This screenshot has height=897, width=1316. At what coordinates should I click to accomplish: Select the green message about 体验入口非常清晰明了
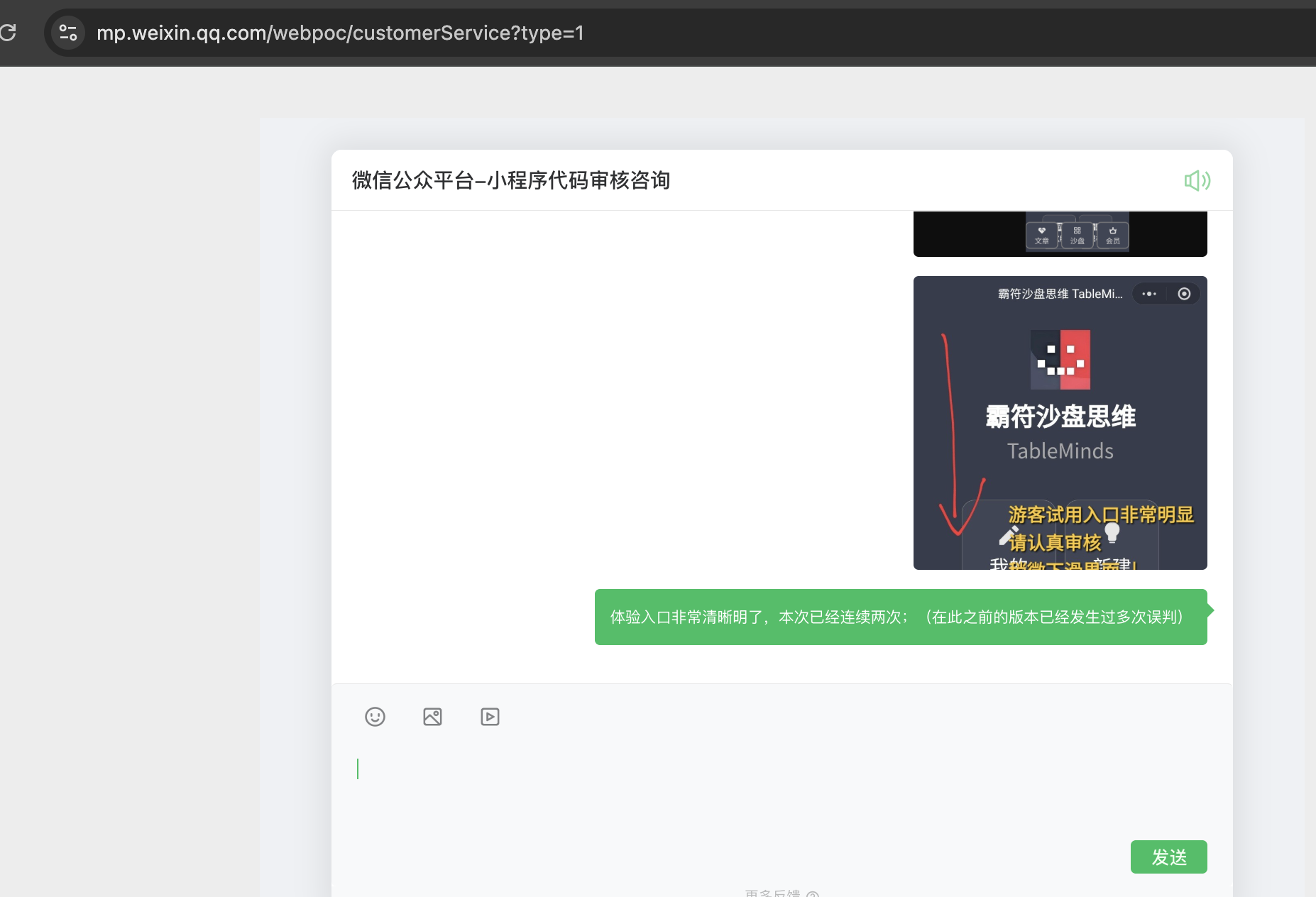(901, 617)
